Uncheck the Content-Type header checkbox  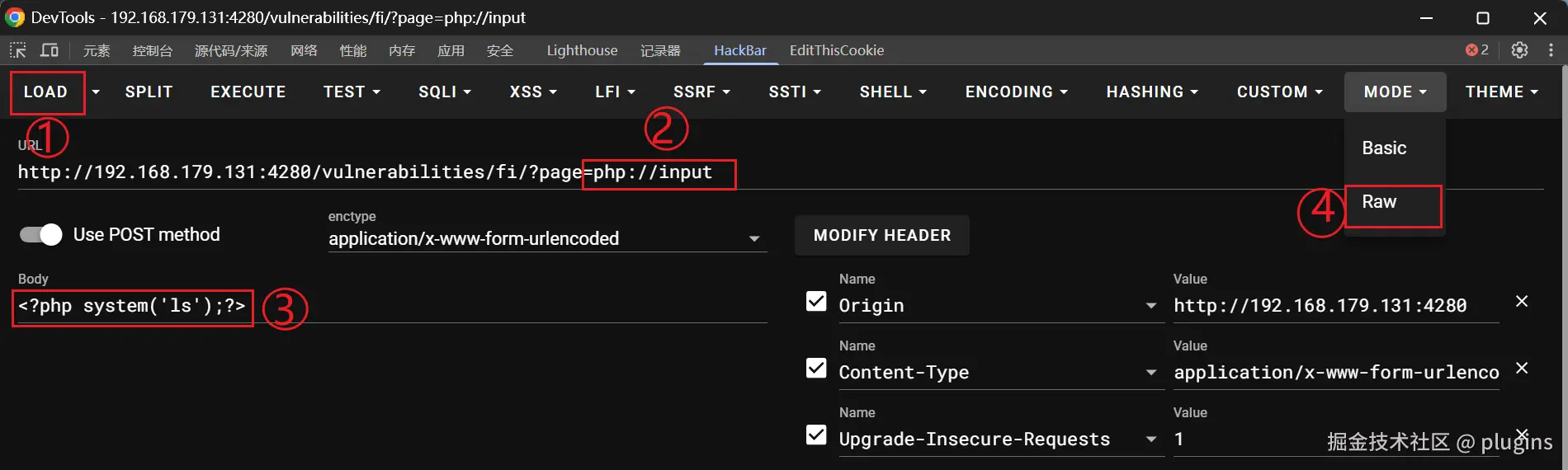816,369
